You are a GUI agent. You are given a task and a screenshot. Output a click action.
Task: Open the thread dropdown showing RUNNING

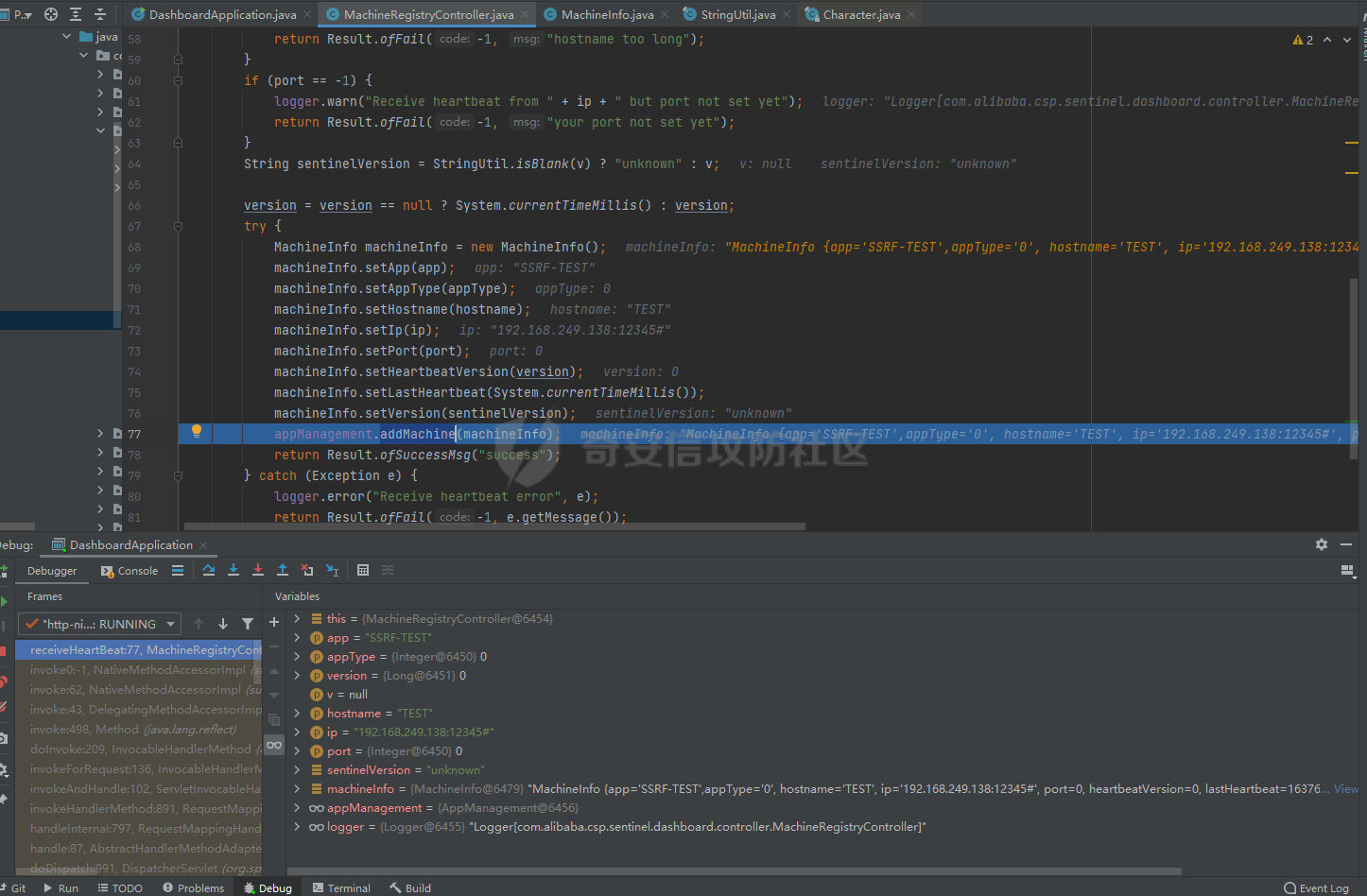99,624
